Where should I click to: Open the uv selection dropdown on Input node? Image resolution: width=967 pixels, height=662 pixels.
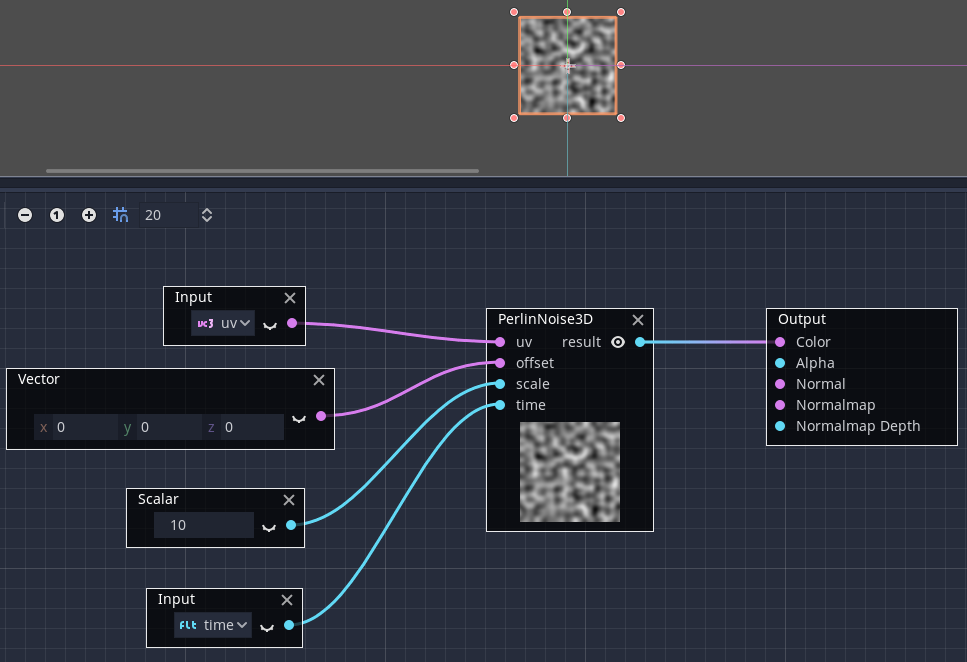click(232, 322)
